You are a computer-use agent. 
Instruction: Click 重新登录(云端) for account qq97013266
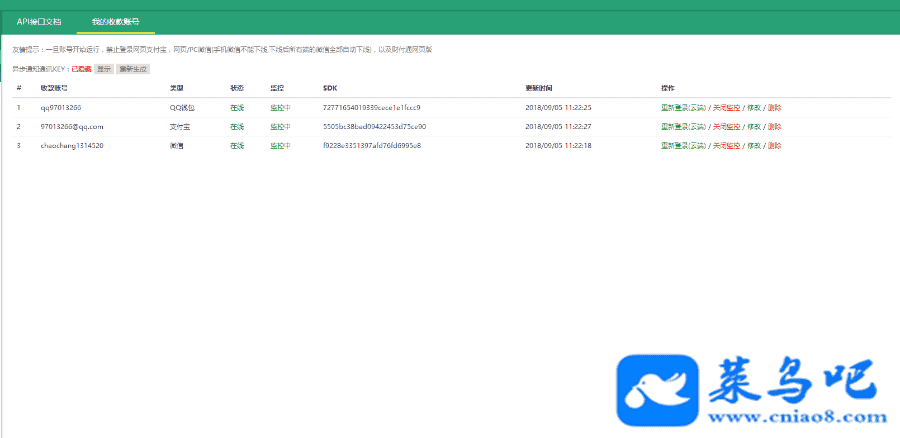point(683,108)
